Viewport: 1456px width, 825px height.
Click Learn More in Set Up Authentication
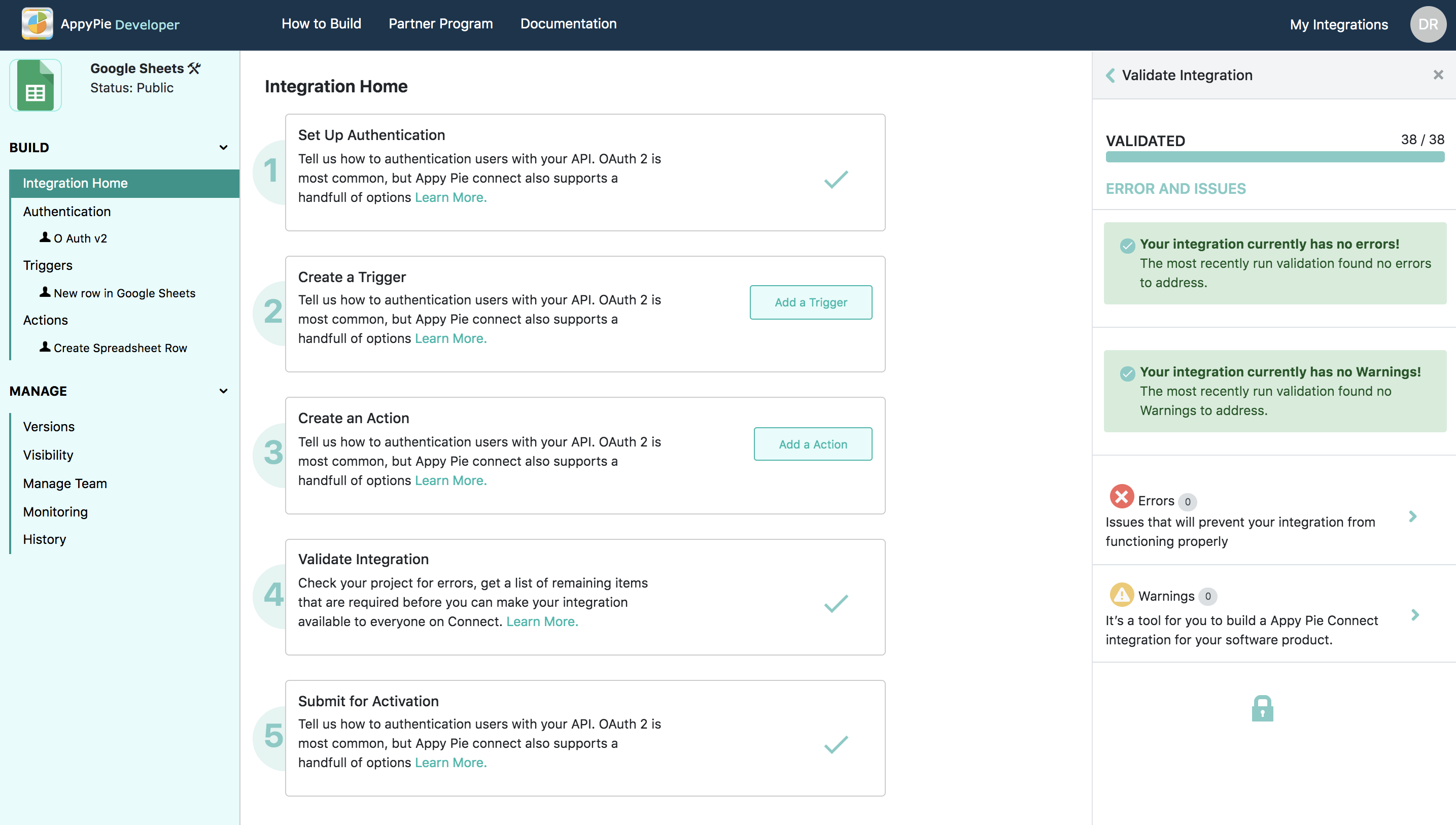click(x=450, y=197)
